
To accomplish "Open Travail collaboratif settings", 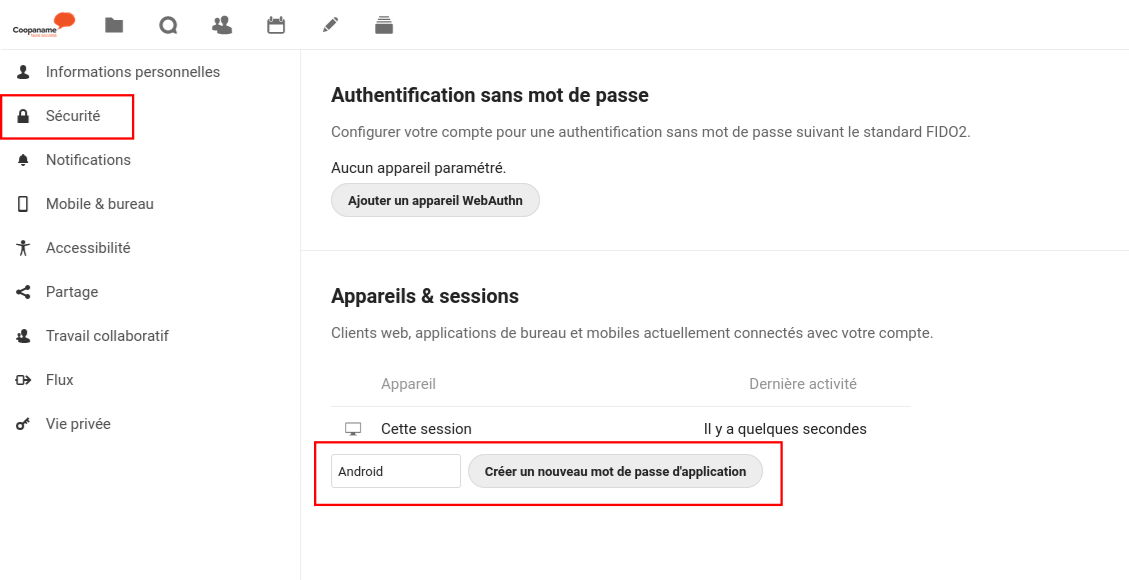I will point(107,336).
